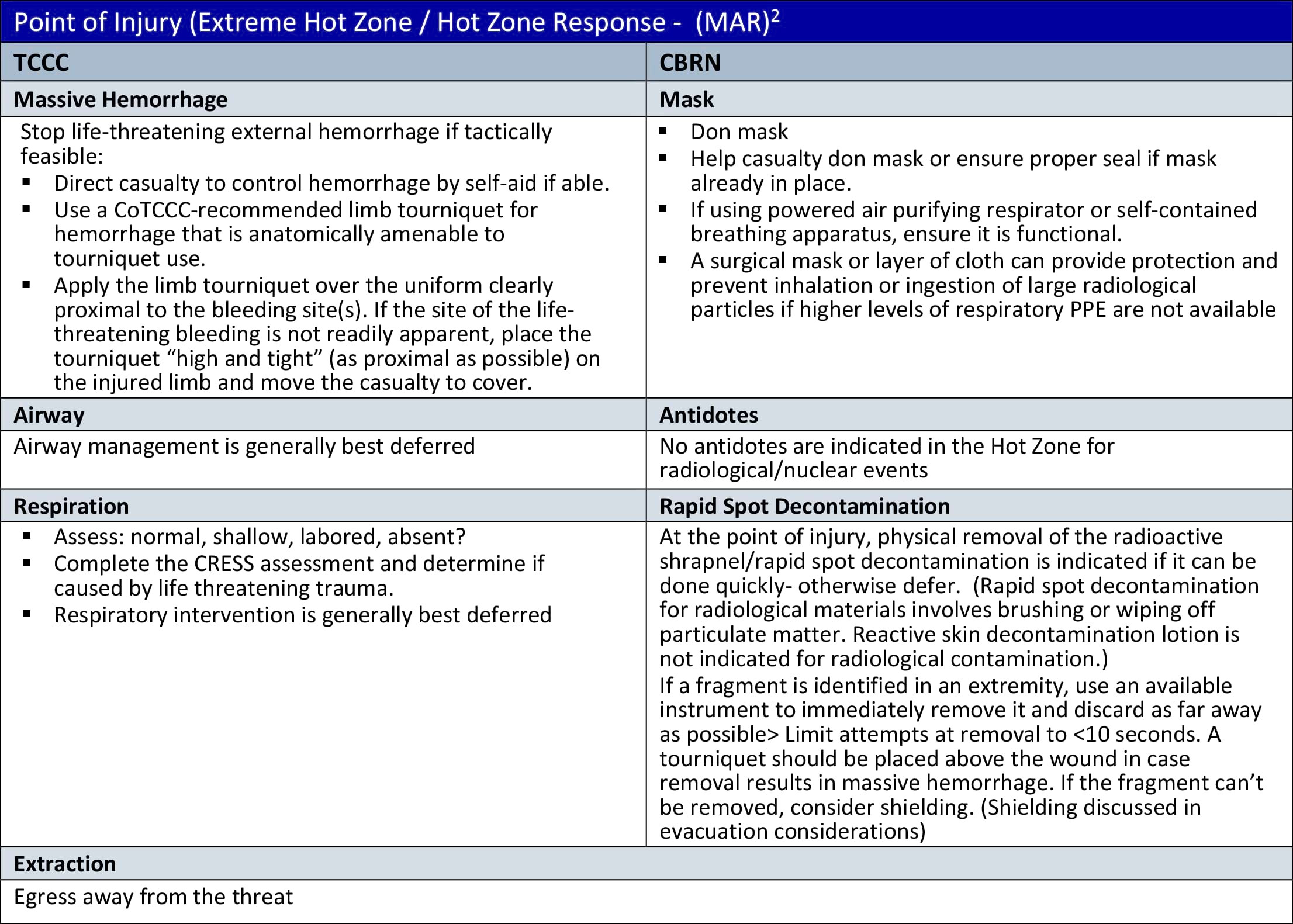The width and height of the screenshot is (1293, 924).
Task: Select bullet "Complete the CRESS assessment"
Action: (x=299, y=575)
